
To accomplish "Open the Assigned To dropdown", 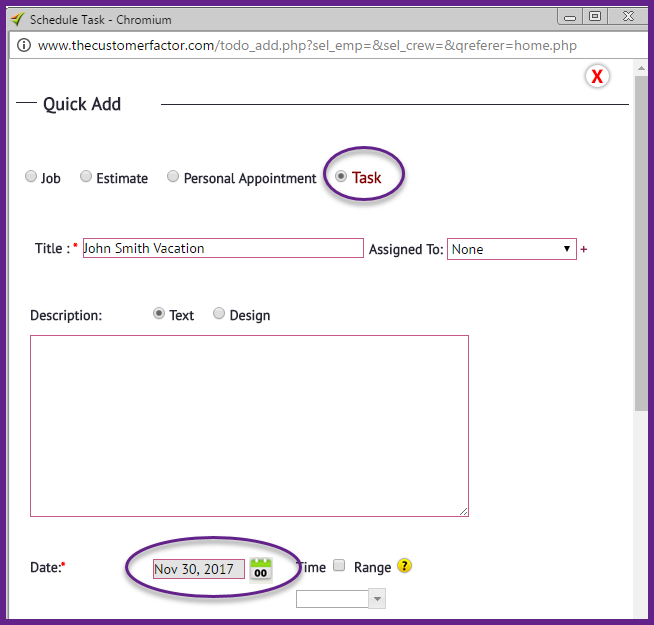I will point(512,249).
